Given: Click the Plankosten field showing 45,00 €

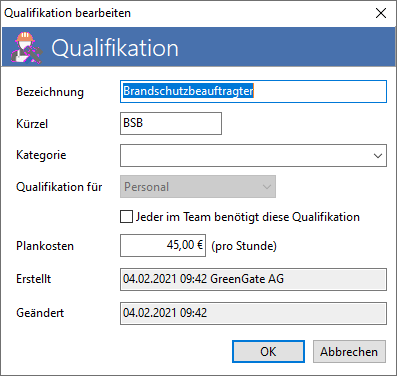Looking at the screenshot, I should (163, 246).
